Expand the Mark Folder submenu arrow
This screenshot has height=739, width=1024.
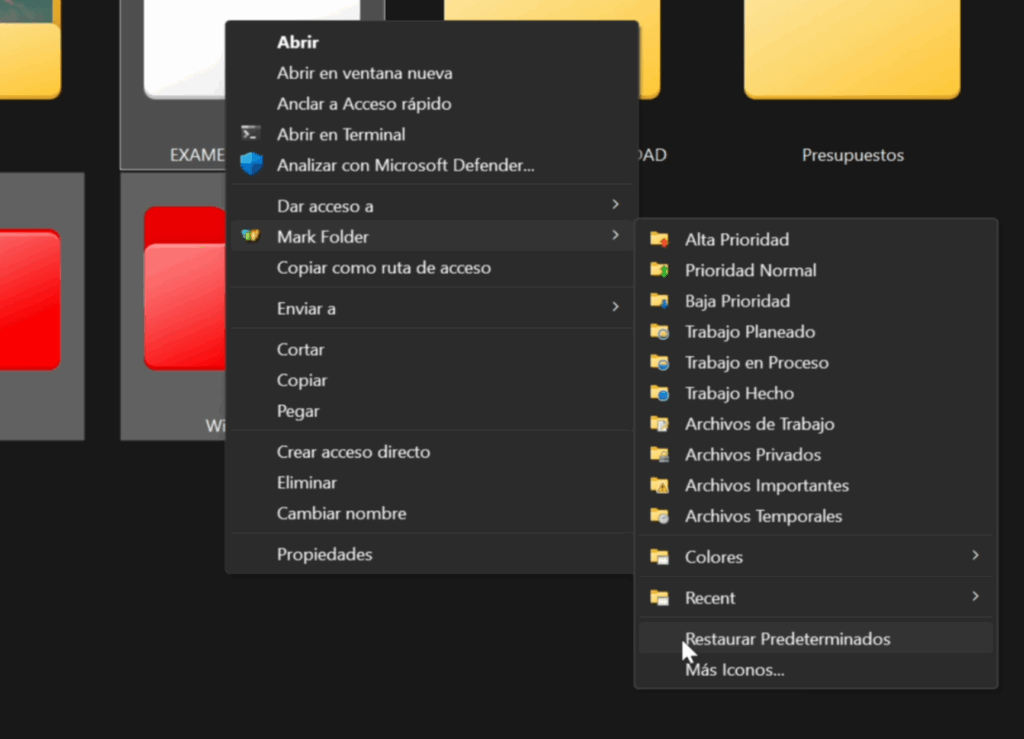pos(615,235)
